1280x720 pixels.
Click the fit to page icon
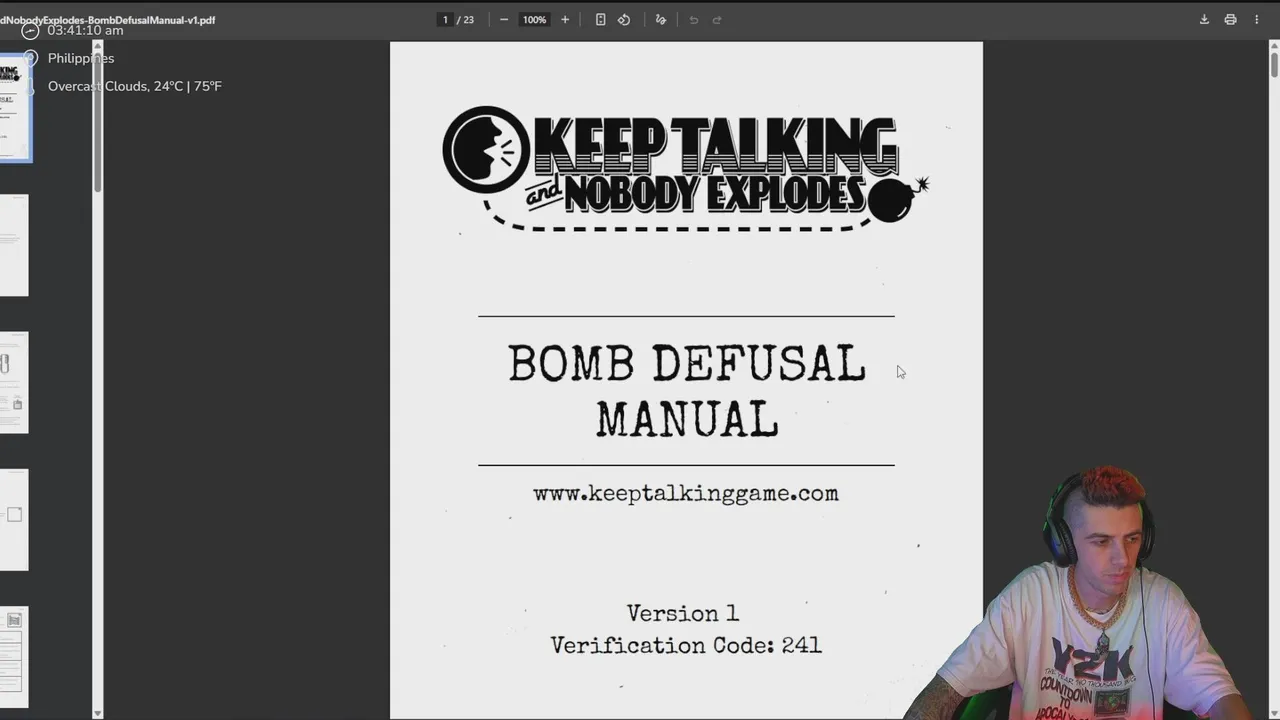tap(600, 20)
